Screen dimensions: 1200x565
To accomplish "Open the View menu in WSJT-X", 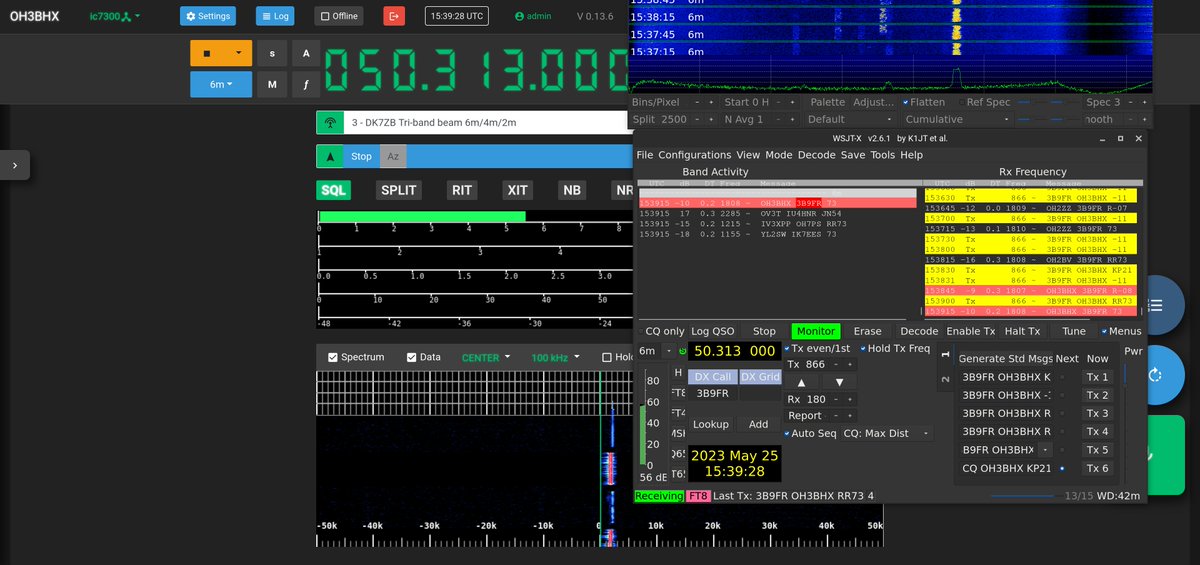I will (748, 155).
